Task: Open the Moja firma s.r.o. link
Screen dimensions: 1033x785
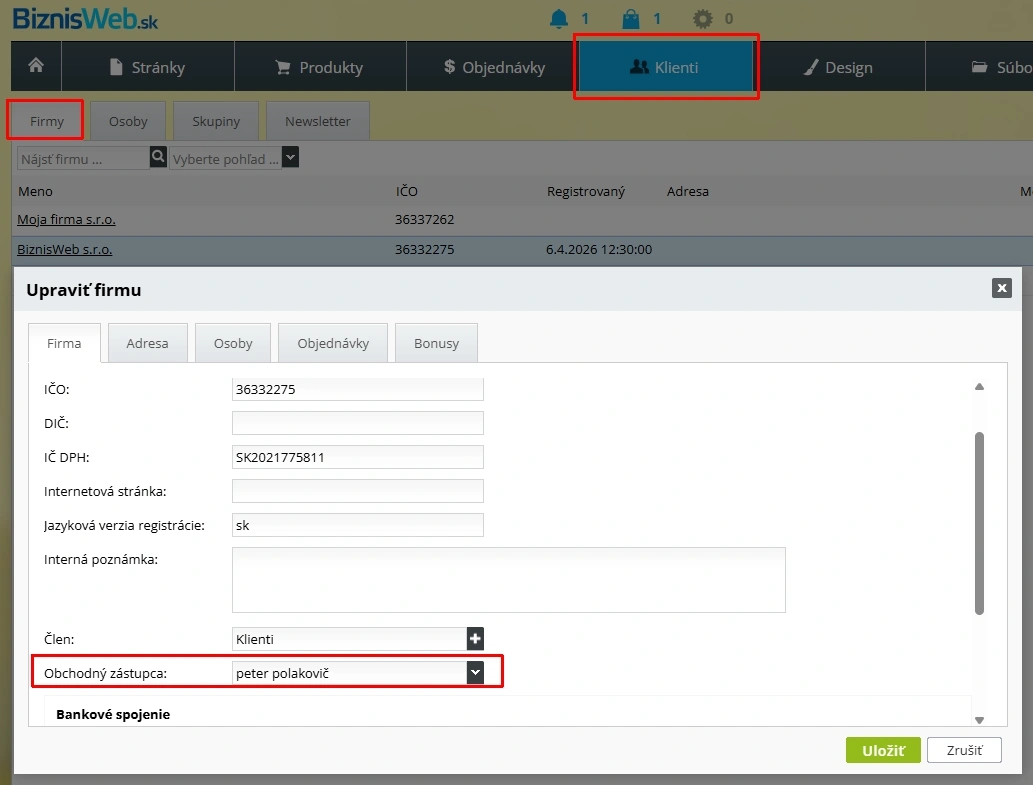Action: pyautogui.click(x=73, y=219)
